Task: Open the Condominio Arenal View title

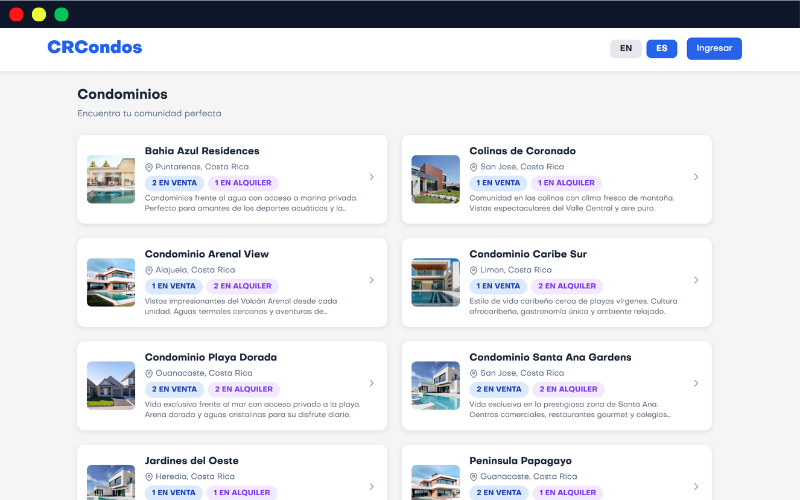Action: click(207, 254)
